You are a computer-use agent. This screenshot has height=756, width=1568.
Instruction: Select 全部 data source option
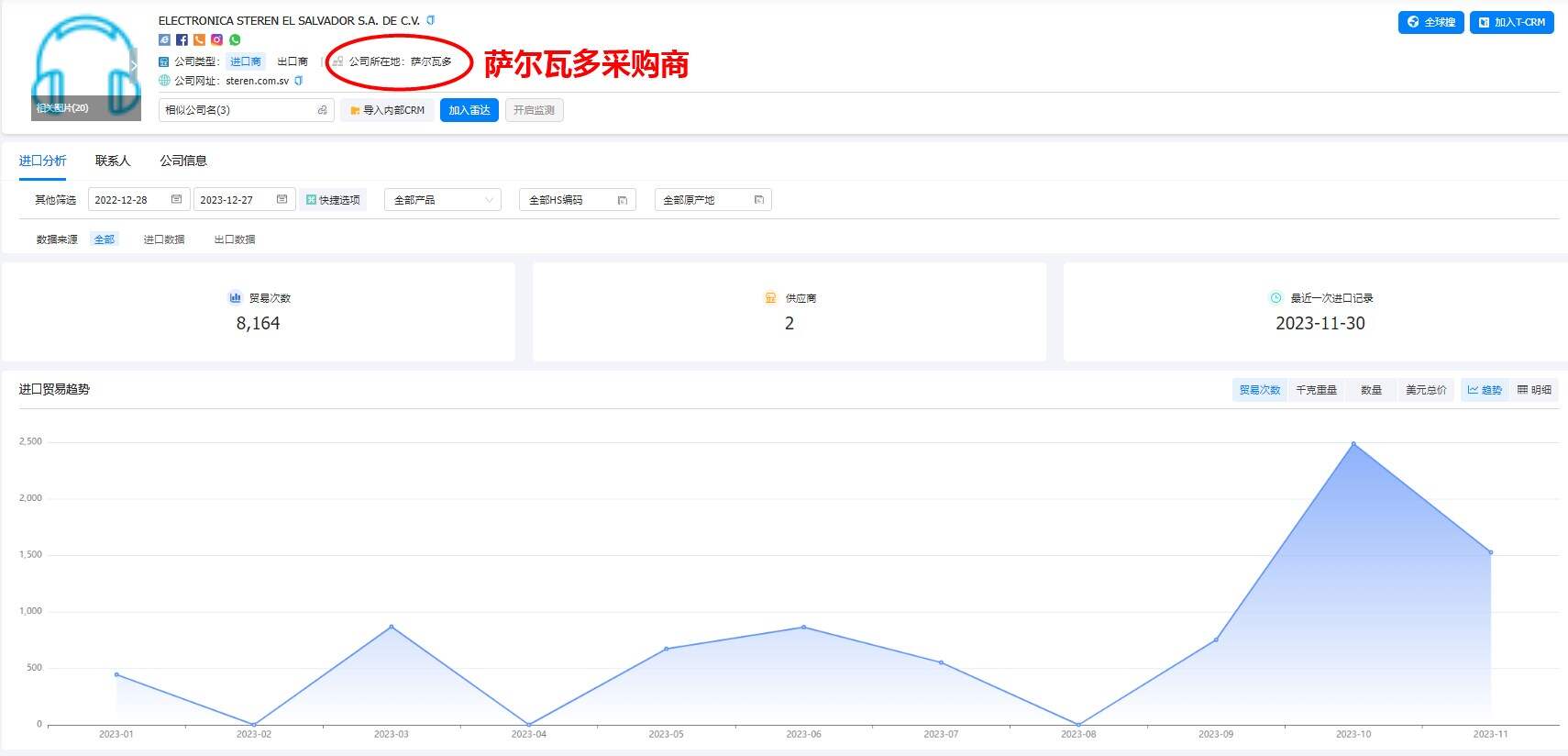coord(105,239)
